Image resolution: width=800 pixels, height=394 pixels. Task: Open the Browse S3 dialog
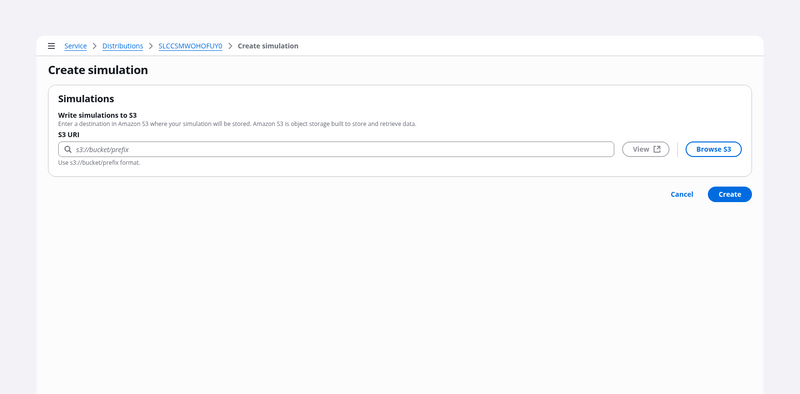[713, 150]
